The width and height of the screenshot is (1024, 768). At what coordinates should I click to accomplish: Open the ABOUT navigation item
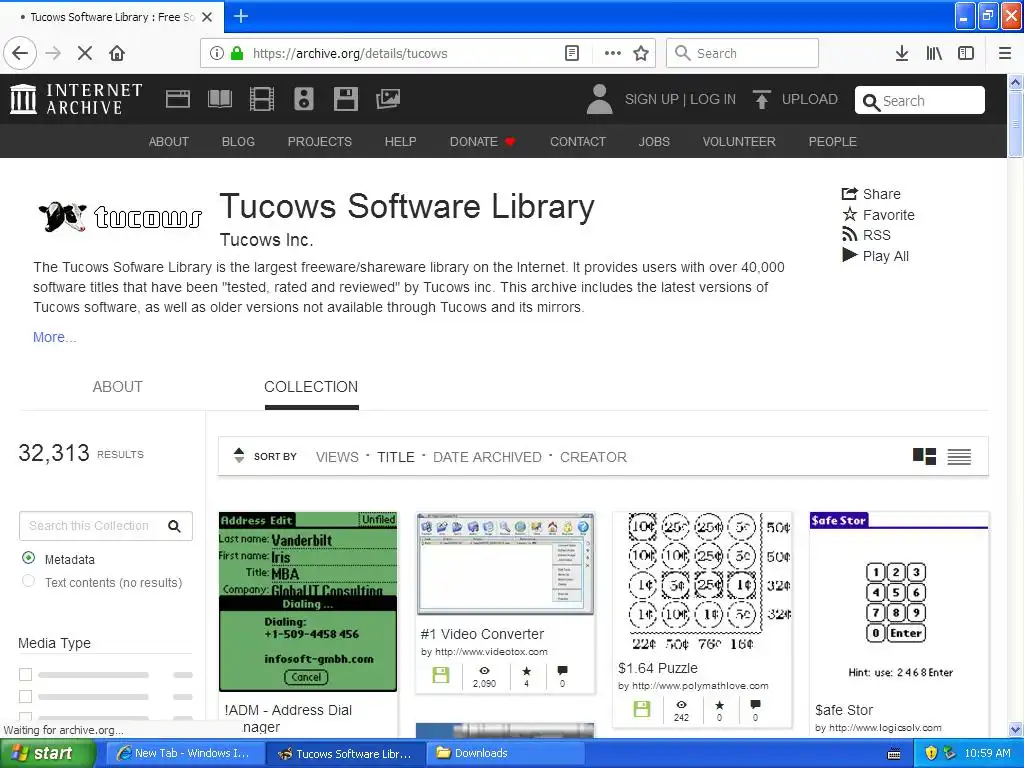(x=168, y=142)
